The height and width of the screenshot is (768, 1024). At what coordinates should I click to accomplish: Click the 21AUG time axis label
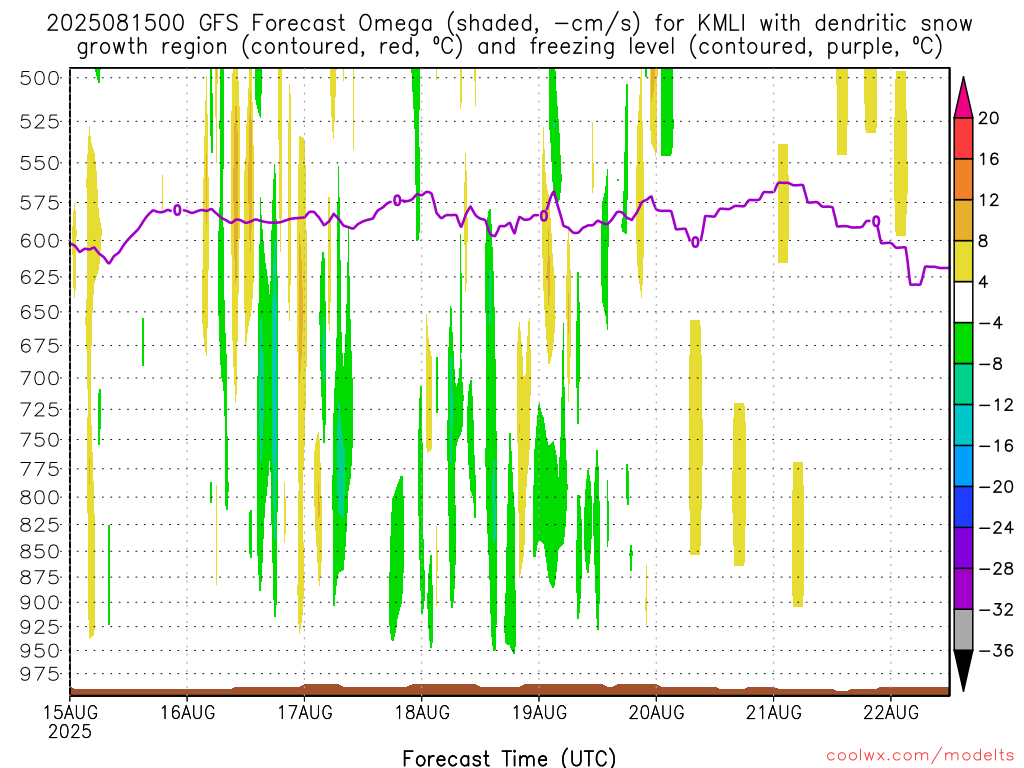point(773,712)
